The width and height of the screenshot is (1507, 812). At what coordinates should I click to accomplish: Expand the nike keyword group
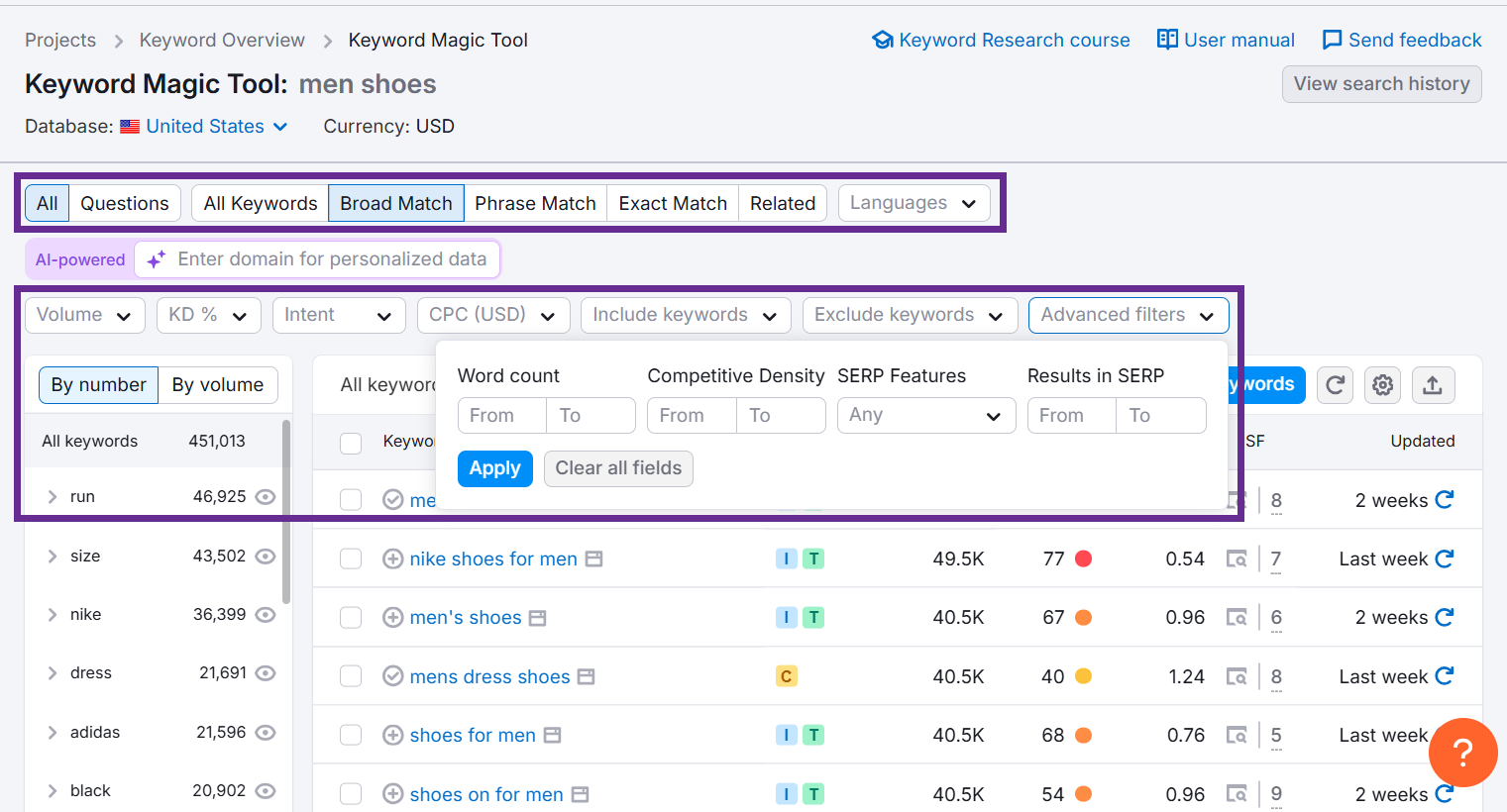[53, 615]
